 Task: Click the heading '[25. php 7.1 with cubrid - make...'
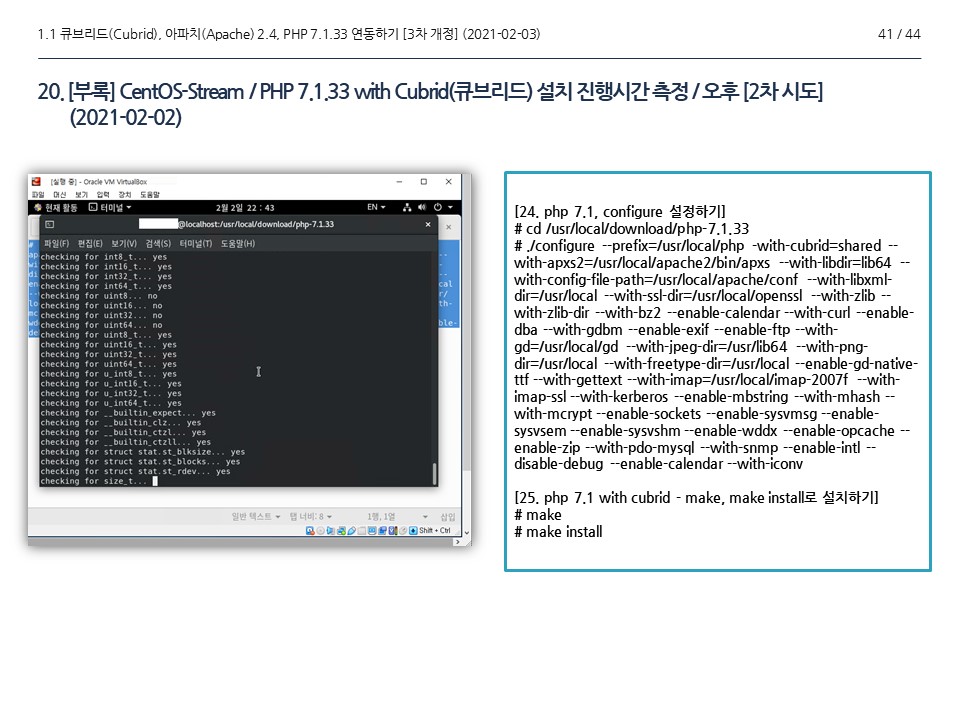[x=696, y=498]
